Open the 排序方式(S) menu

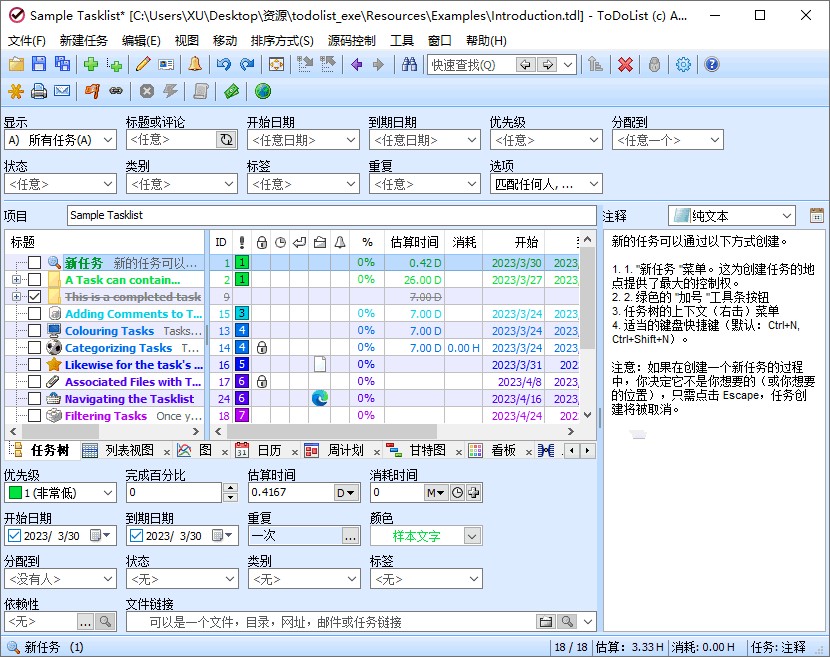pyautogui.click(x=282, y=41)
